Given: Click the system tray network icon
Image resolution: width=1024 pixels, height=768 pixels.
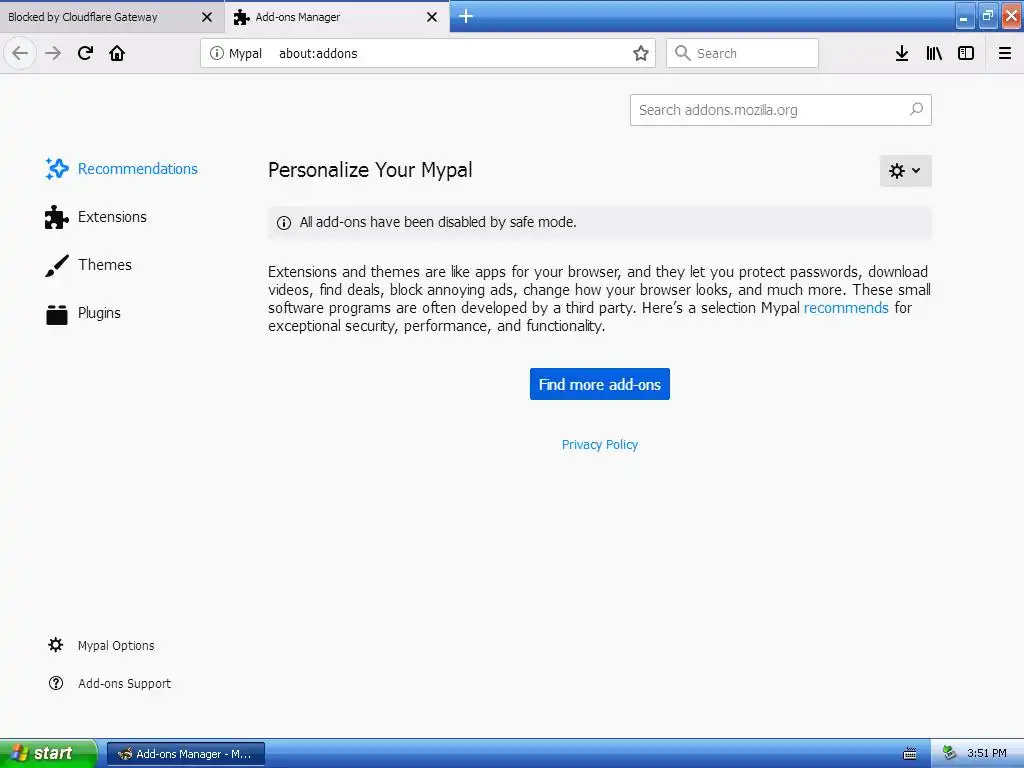Looking at the screenshot, I should (950, 753).
